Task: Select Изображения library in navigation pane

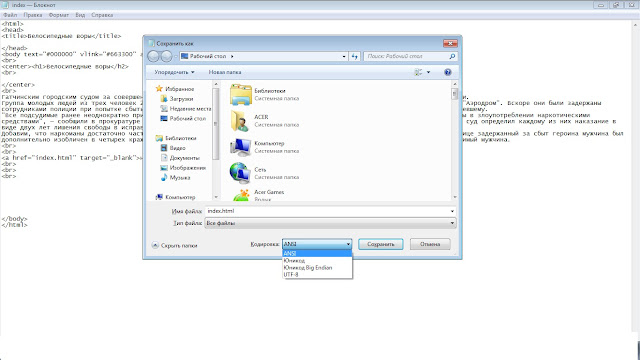Action: coord(188,168)
